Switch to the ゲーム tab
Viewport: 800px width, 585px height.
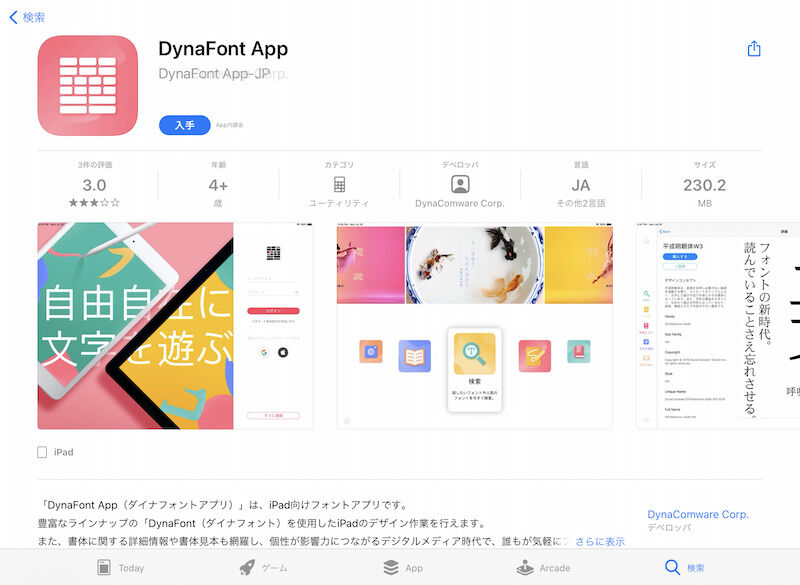[263, 567]
